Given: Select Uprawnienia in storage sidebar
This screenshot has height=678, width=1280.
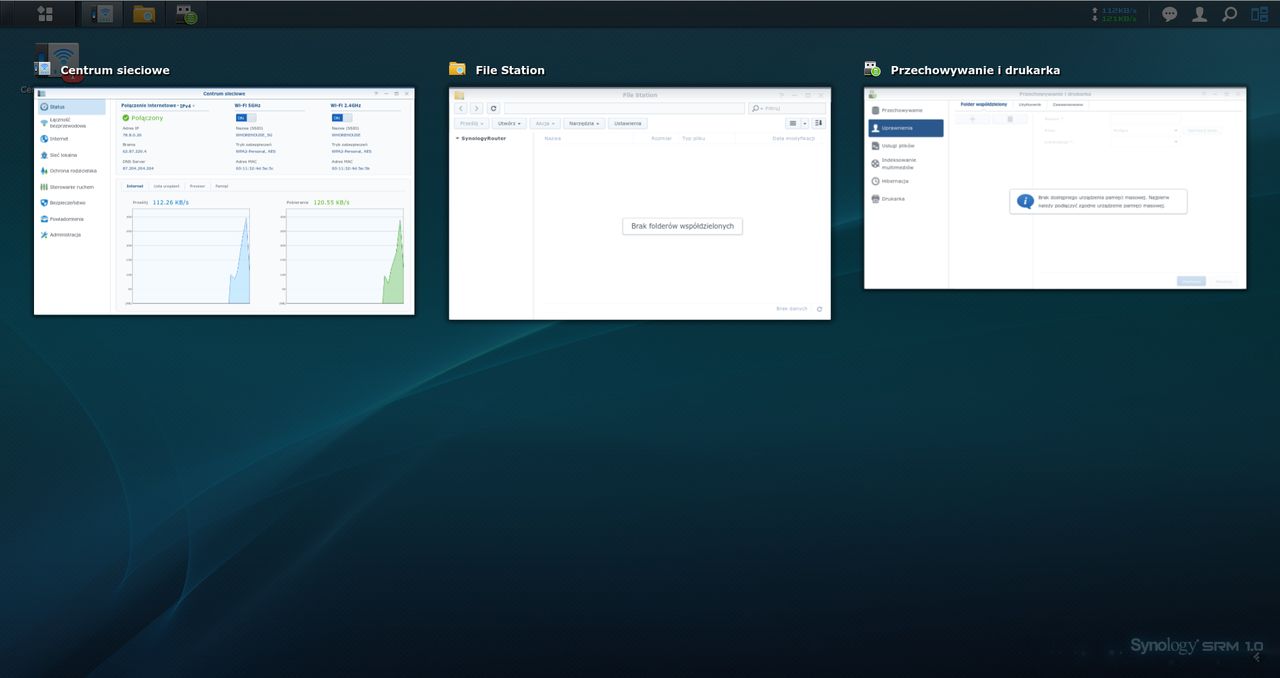Looking at the screenshot, I should tap(906, 128).
